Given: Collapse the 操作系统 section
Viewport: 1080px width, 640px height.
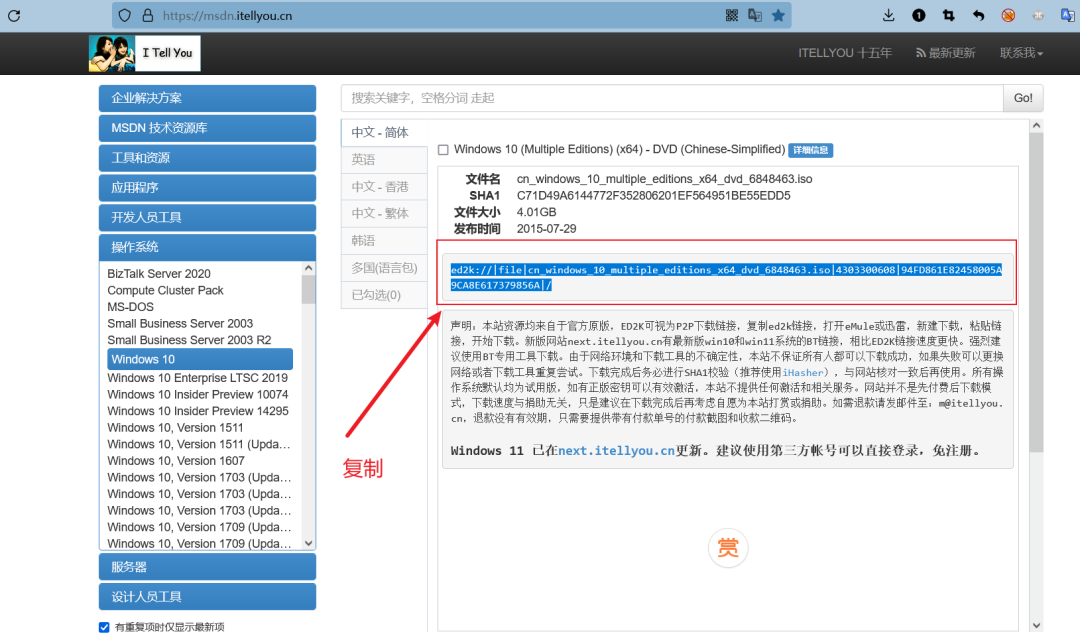Looking at the screenshot, I should coord(207,247).
